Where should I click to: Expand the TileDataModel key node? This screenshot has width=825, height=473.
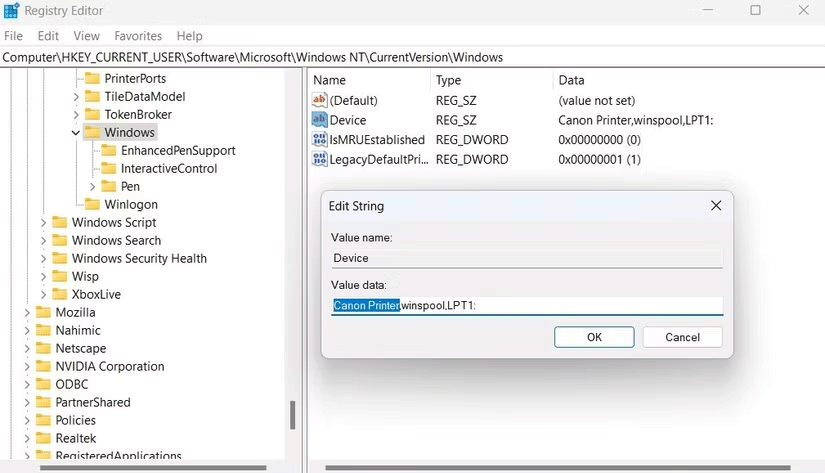[x=76, y=97]
